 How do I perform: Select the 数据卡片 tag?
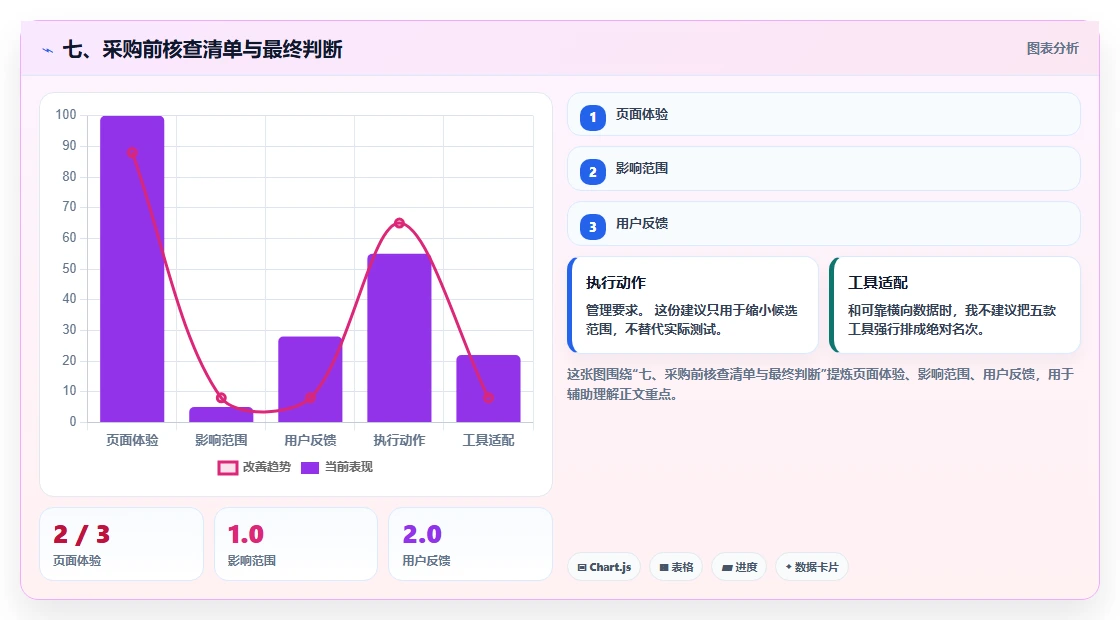point(811,567)
